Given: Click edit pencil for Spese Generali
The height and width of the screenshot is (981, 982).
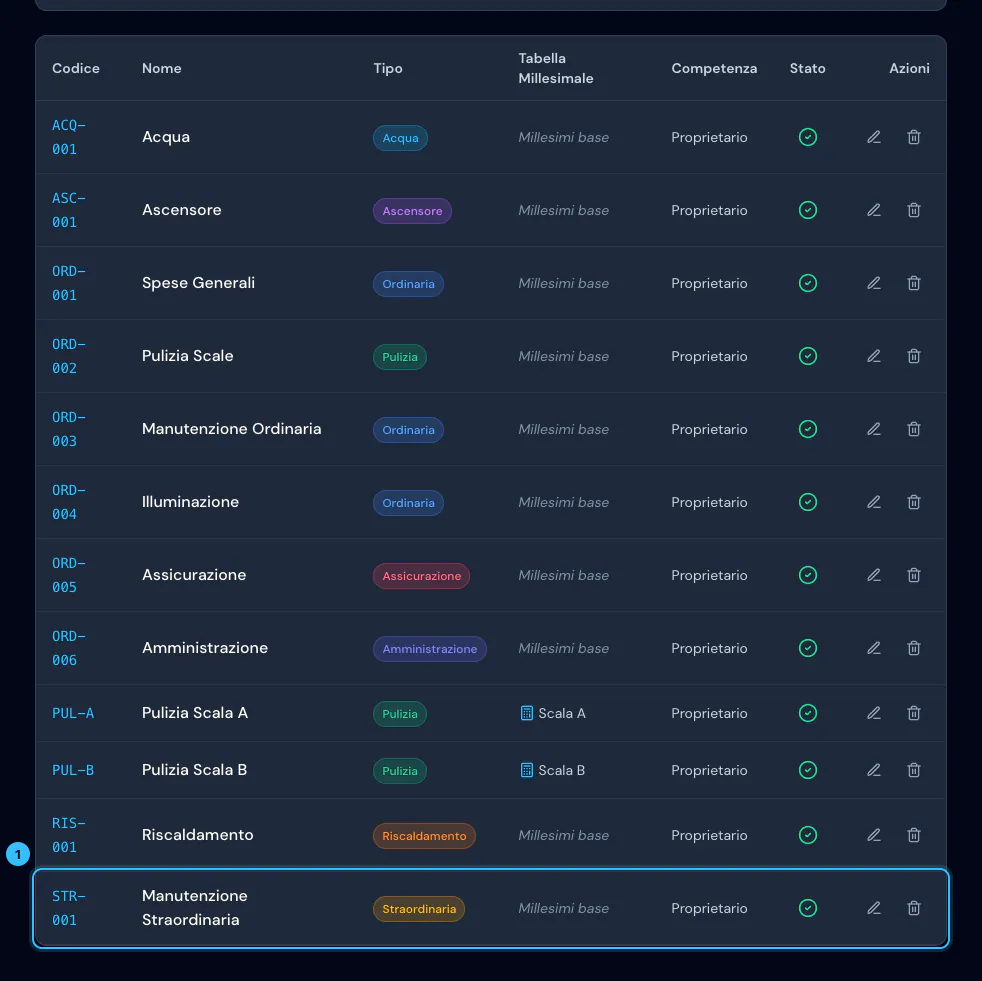Looking at the screenshot, I should (874, 283).
